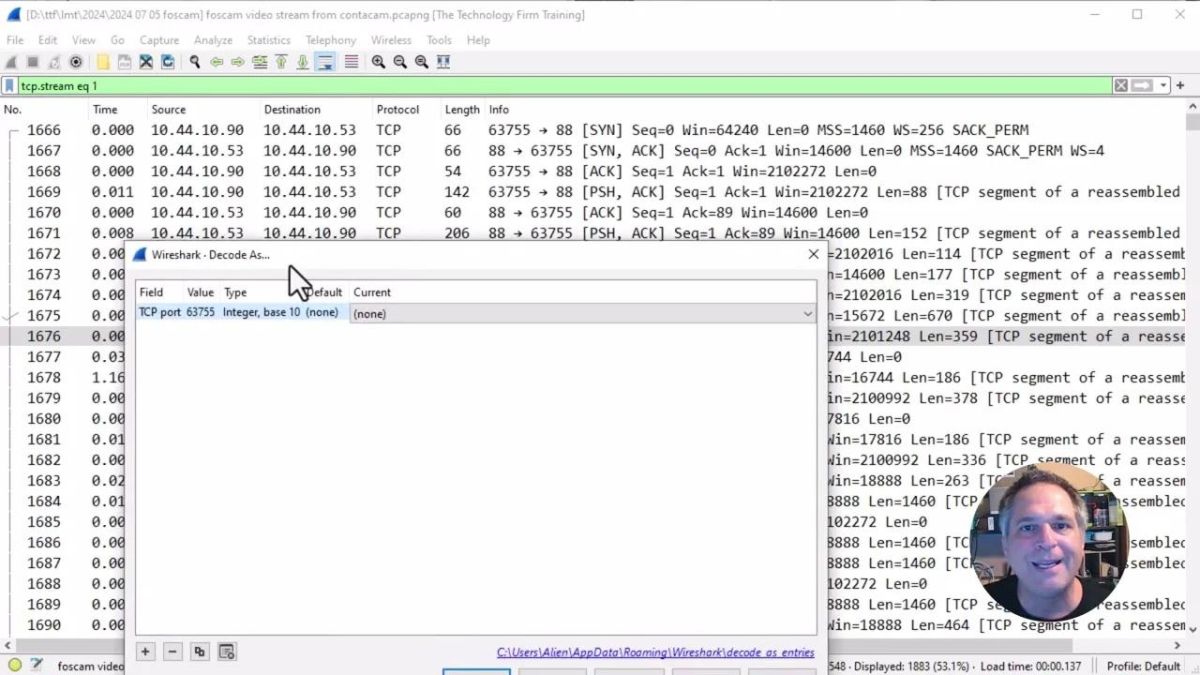
Task: Find a packet with magnifier icon
Action: coord(194,62)
